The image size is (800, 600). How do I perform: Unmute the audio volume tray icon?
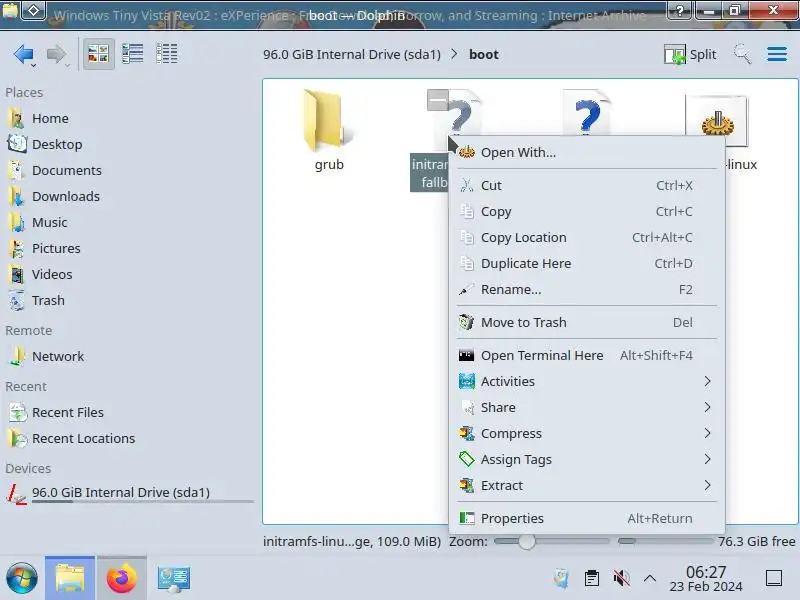point(621,579)
